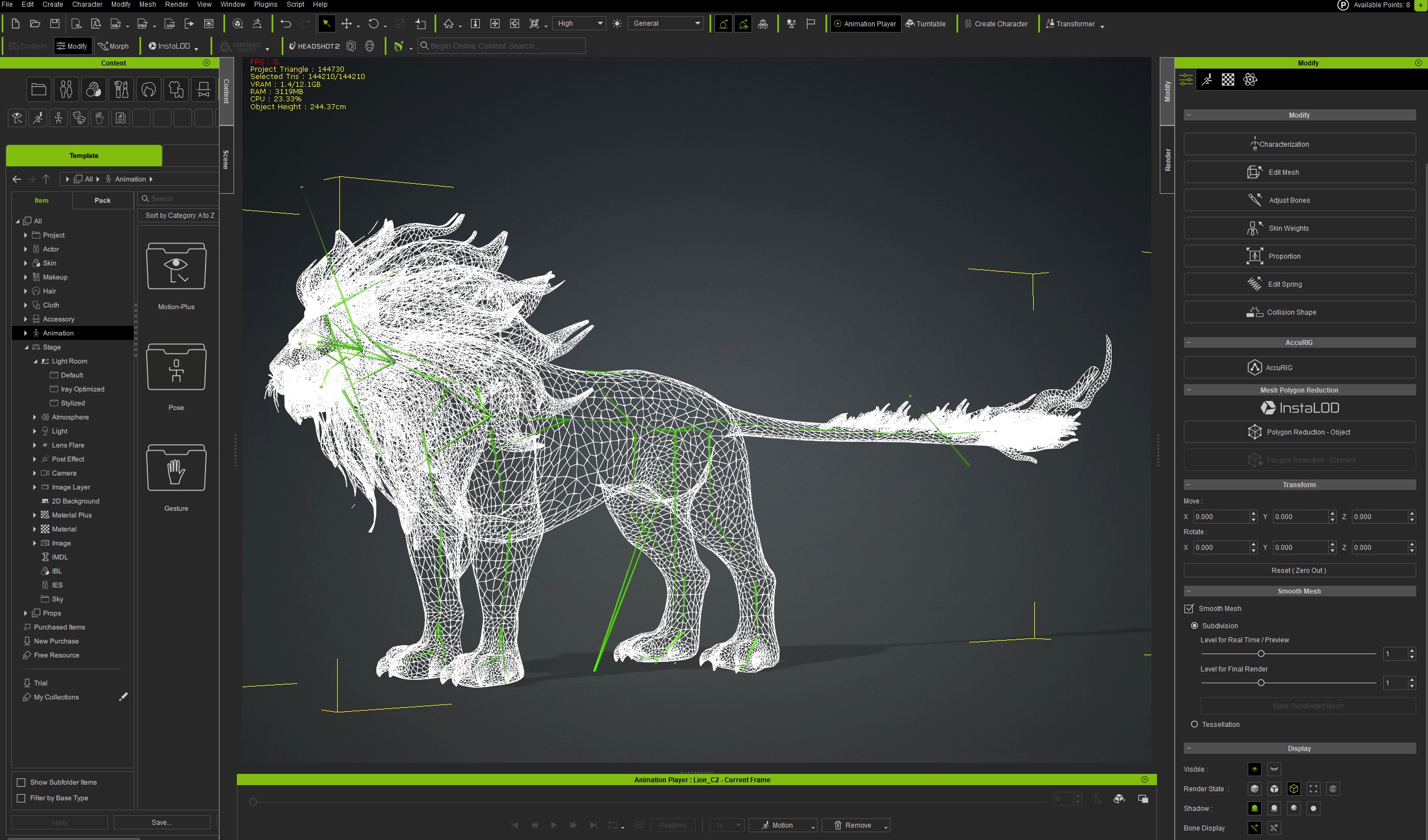
Task: Open the Headshot 2 plugin
Action: tap(314, 46)
